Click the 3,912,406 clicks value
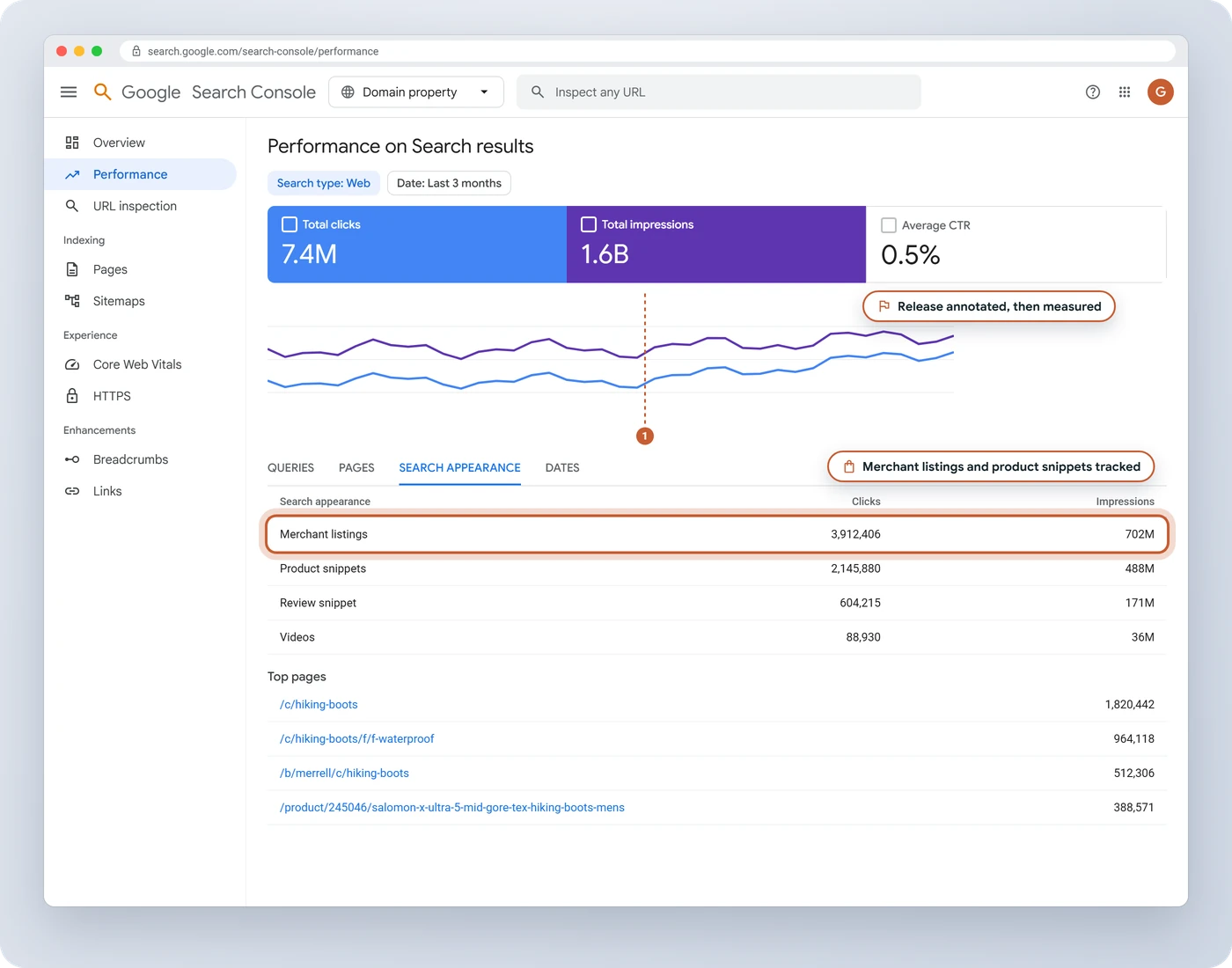This screenshot has width=1232, height=968. 855,534
